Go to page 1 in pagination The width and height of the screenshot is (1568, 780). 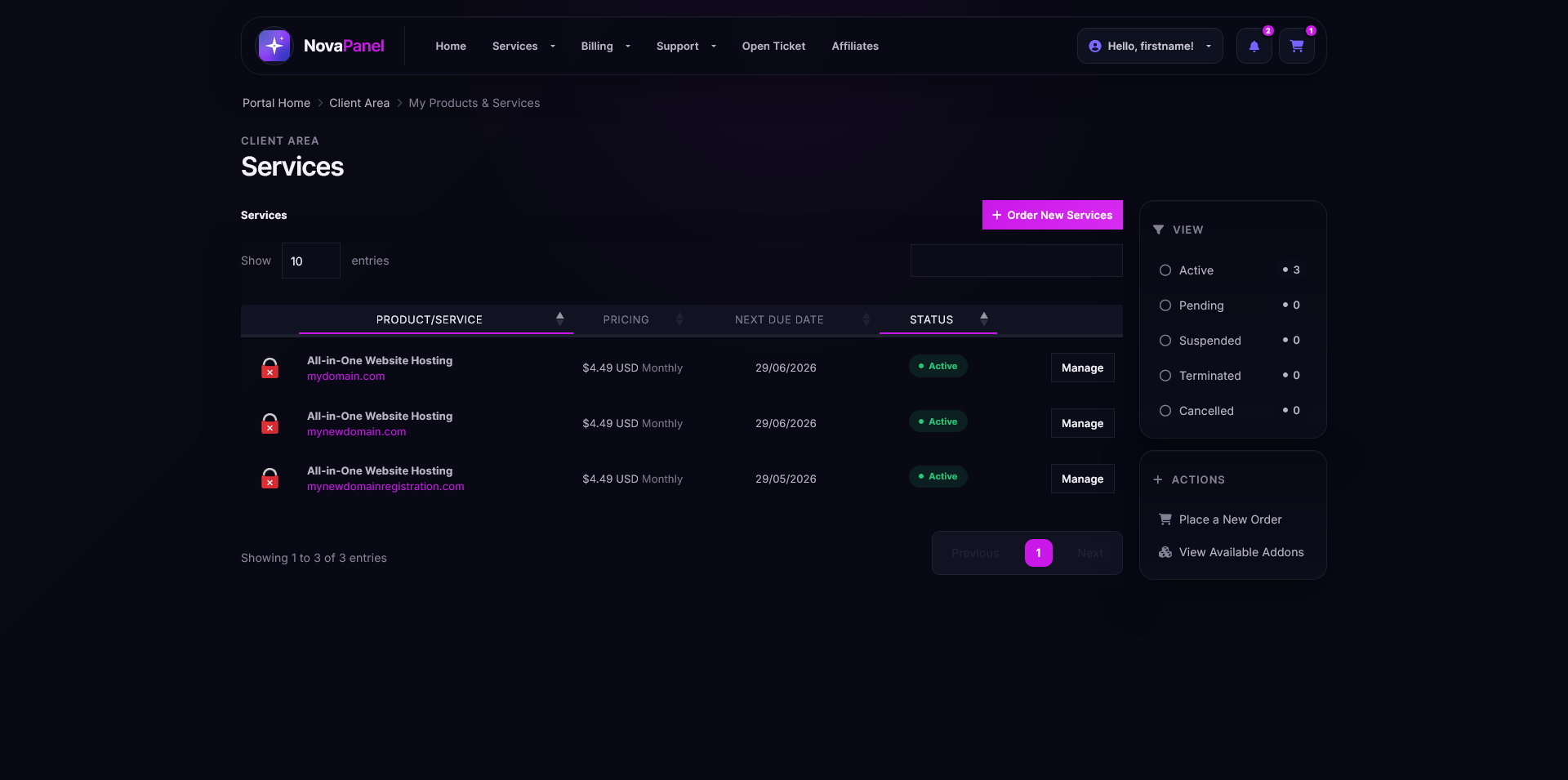[x=1039, y=553]
